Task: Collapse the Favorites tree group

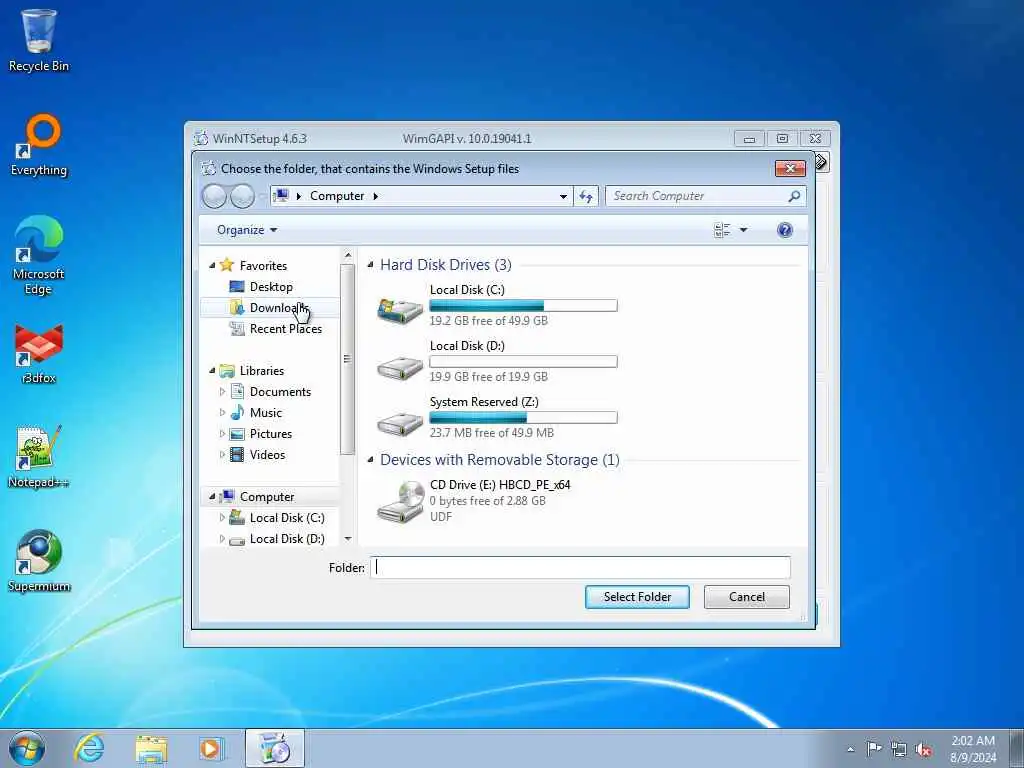Action: (212, 265)
